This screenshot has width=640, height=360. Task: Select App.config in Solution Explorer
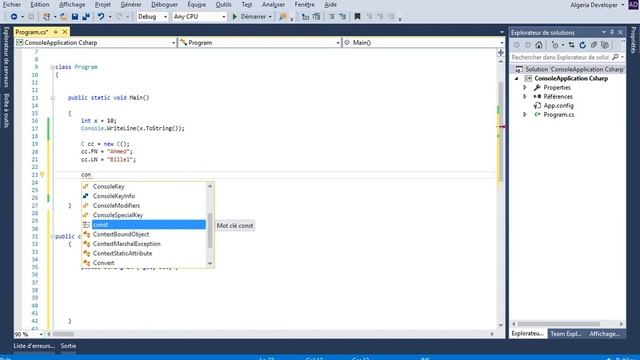pyautogui.click(x=558, y=106)
